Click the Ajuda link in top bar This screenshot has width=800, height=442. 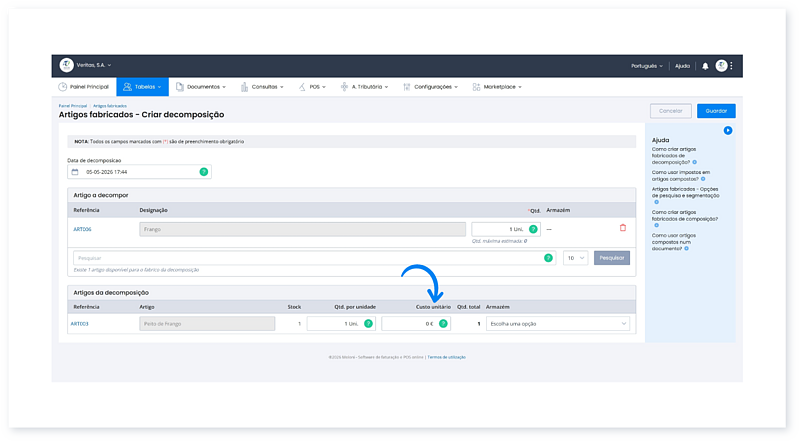click(682, 66)
